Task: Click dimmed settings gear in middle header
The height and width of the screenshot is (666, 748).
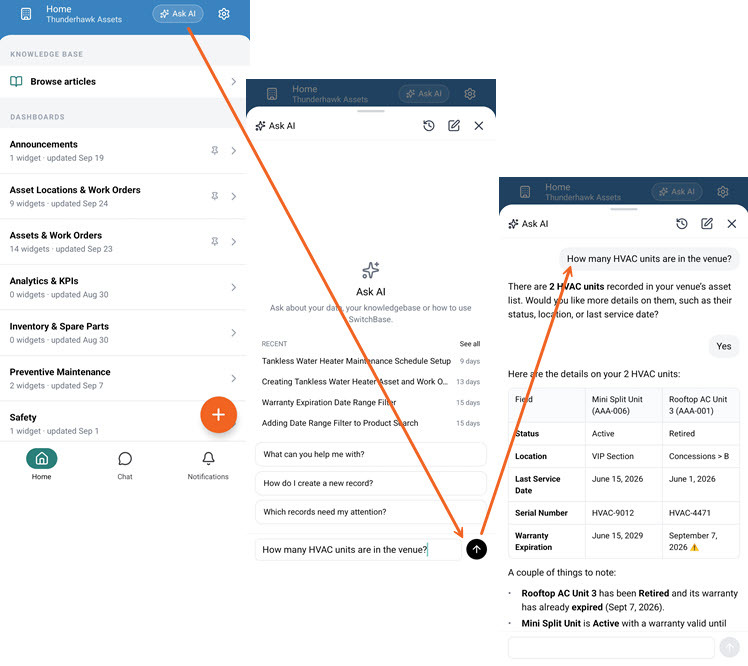Action: 470,94
